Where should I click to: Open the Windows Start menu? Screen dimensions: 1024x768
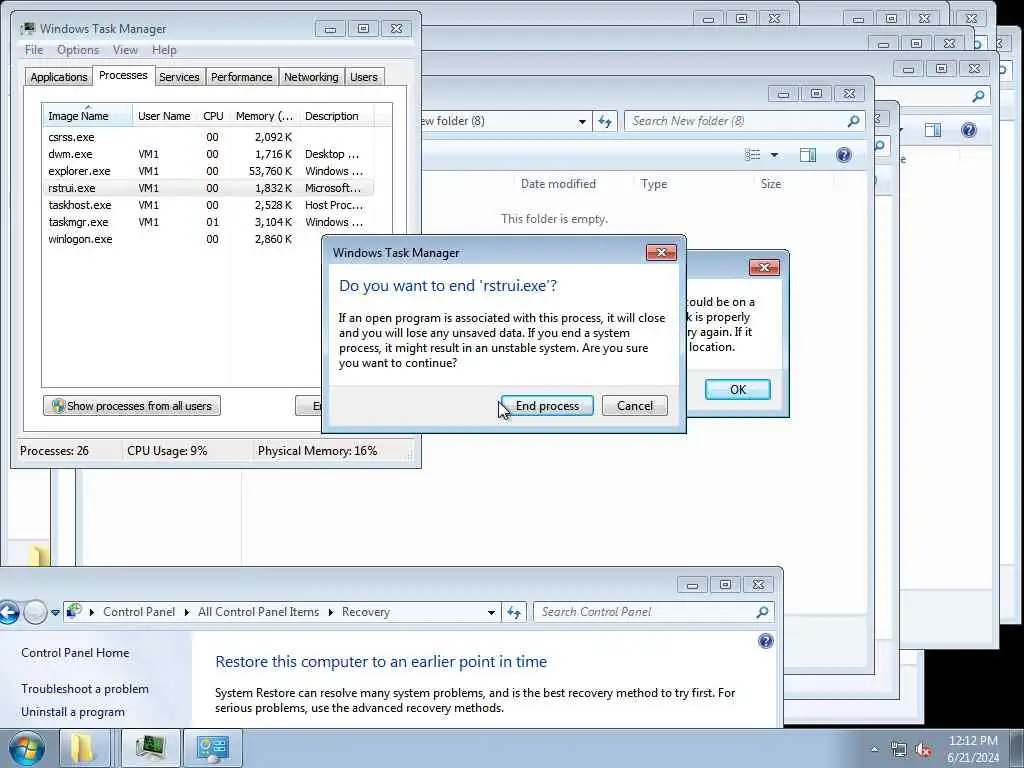[x=26, y=749]
